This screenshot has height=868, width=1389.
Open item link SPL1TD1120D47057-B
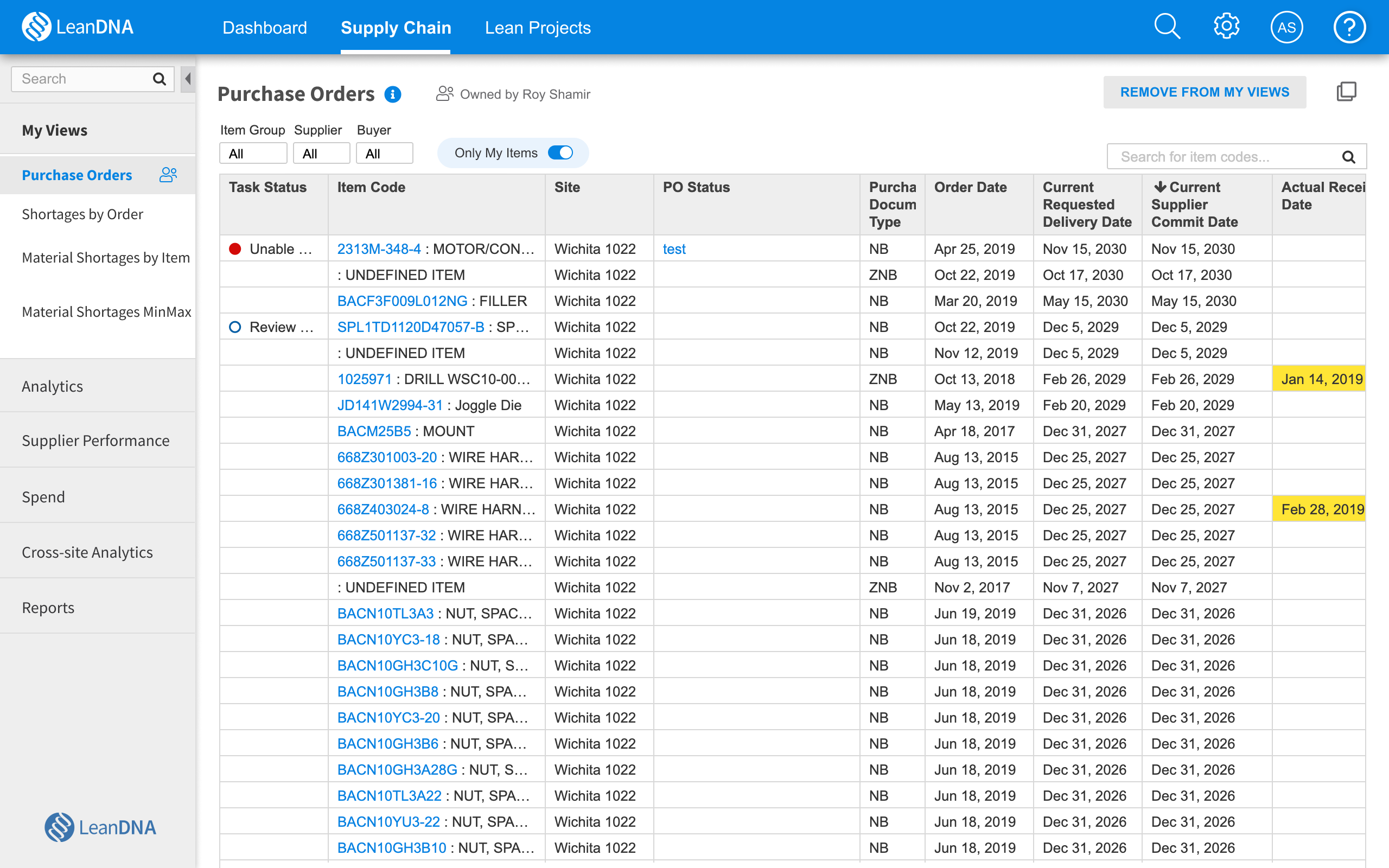[410, 327]
